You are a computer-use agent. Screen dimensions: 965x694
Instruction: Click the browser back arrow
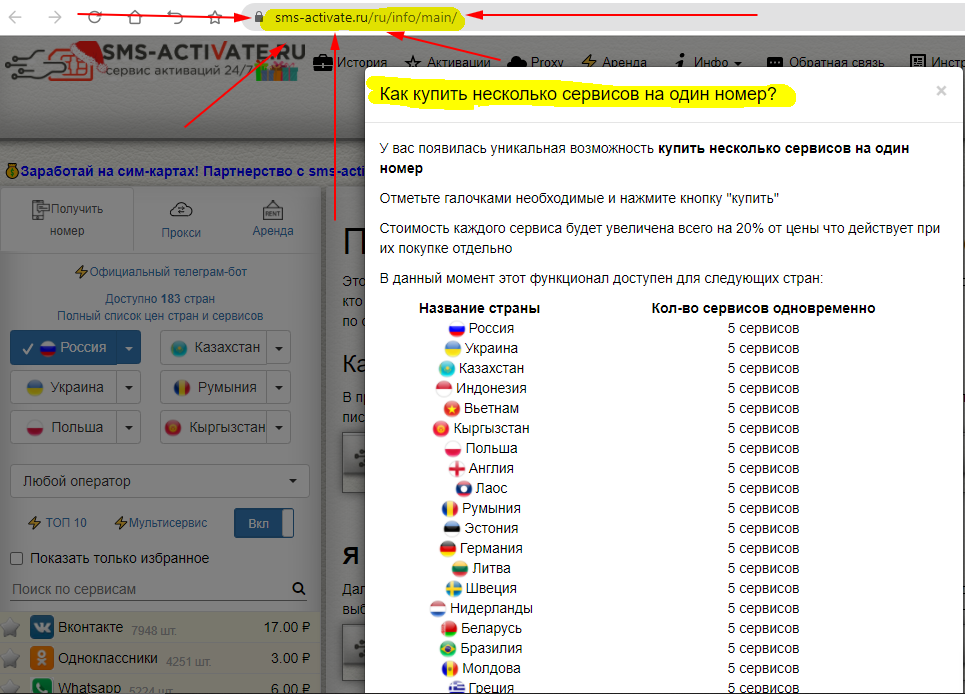[x=15, y=17]
